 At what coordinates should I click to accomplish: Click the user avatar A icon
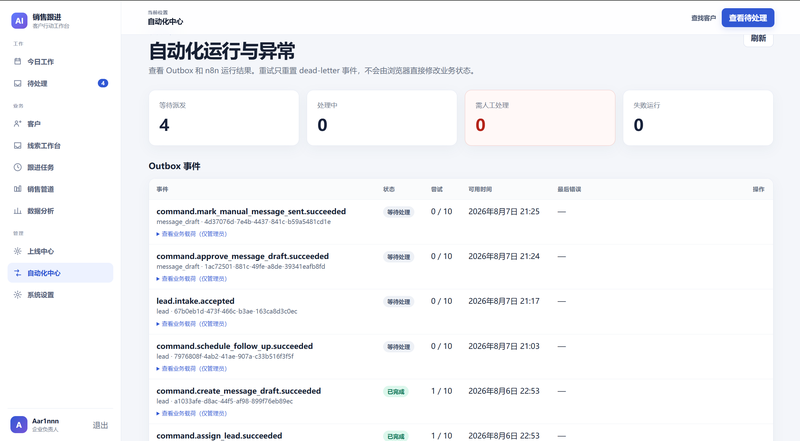point(19,425)
